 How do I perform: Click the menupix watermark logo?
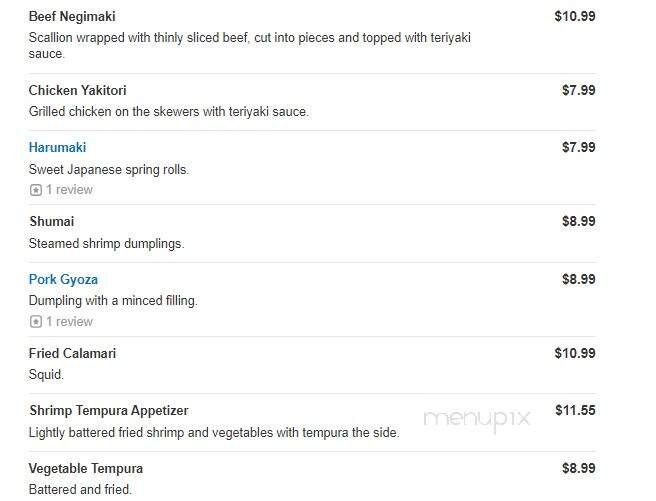click(x=477, y=419)
